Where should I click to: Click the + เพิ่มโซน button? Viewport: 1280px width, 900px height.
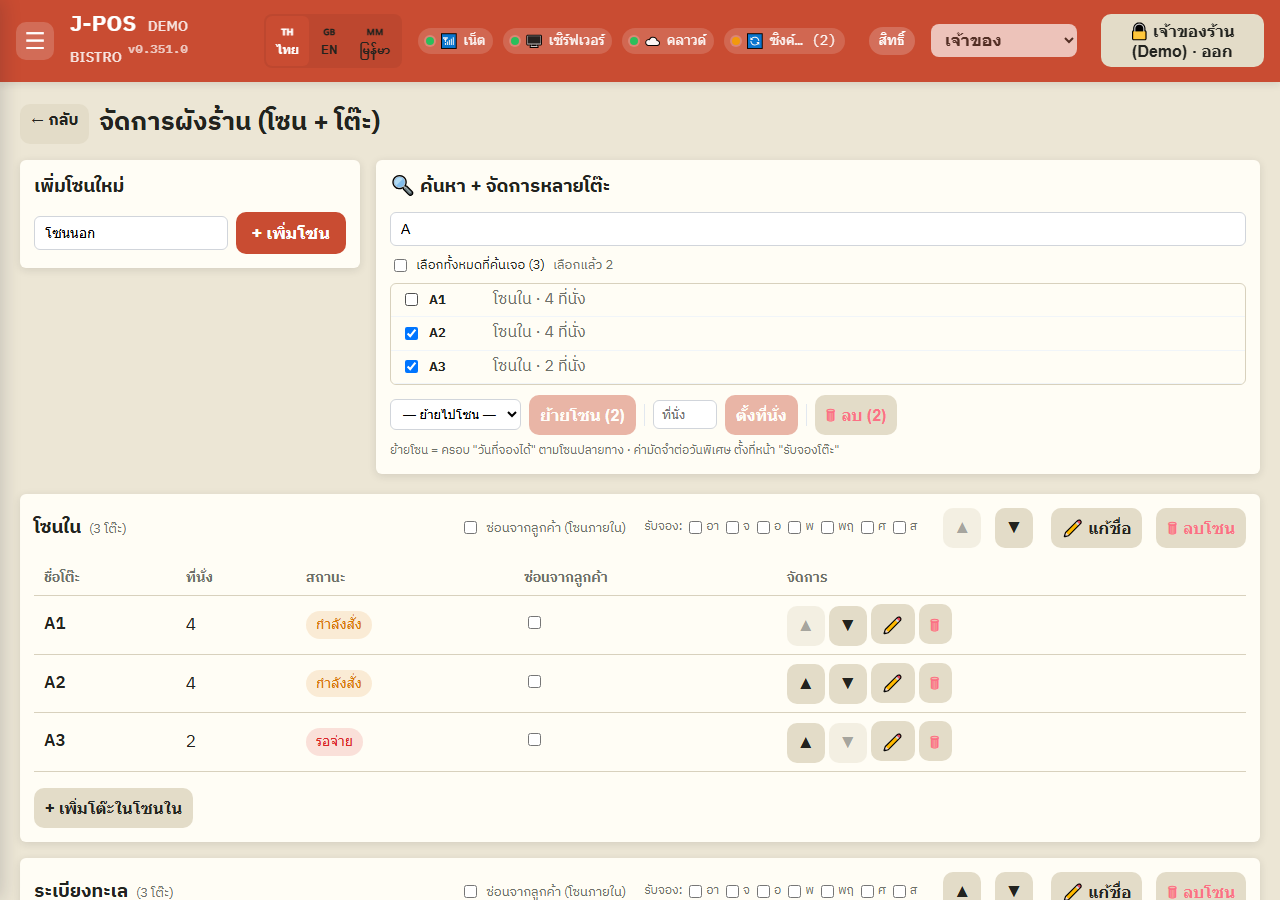pos(291,233)
